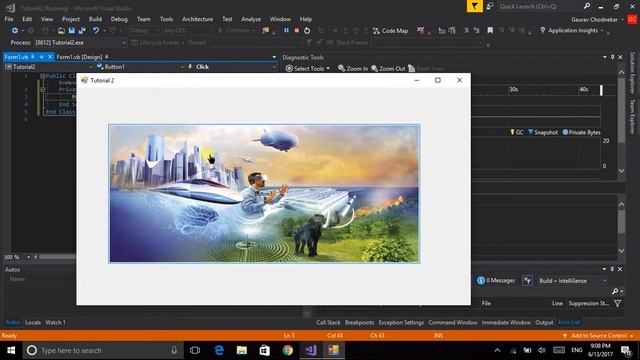Click the Open File folder icon
The image size is (640, 360).
pos(61,31)
